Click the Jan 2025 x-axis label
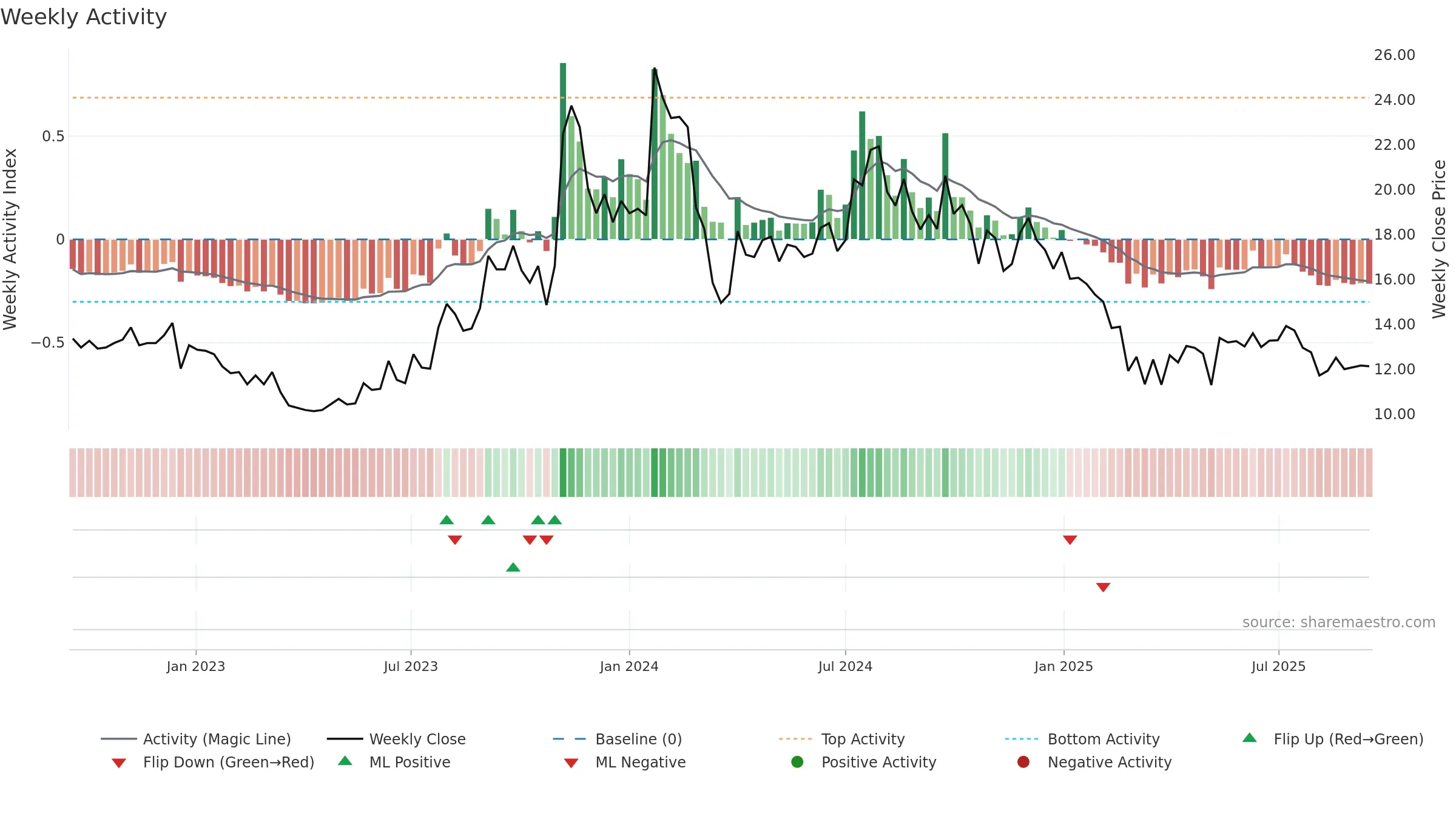The image size is (1456, 819). tap(1063, 666)
